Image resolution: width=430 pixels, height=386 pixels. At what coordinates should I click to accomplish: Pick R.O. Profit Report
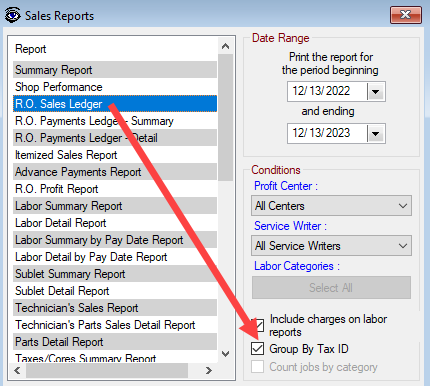(x=115, y=189)
